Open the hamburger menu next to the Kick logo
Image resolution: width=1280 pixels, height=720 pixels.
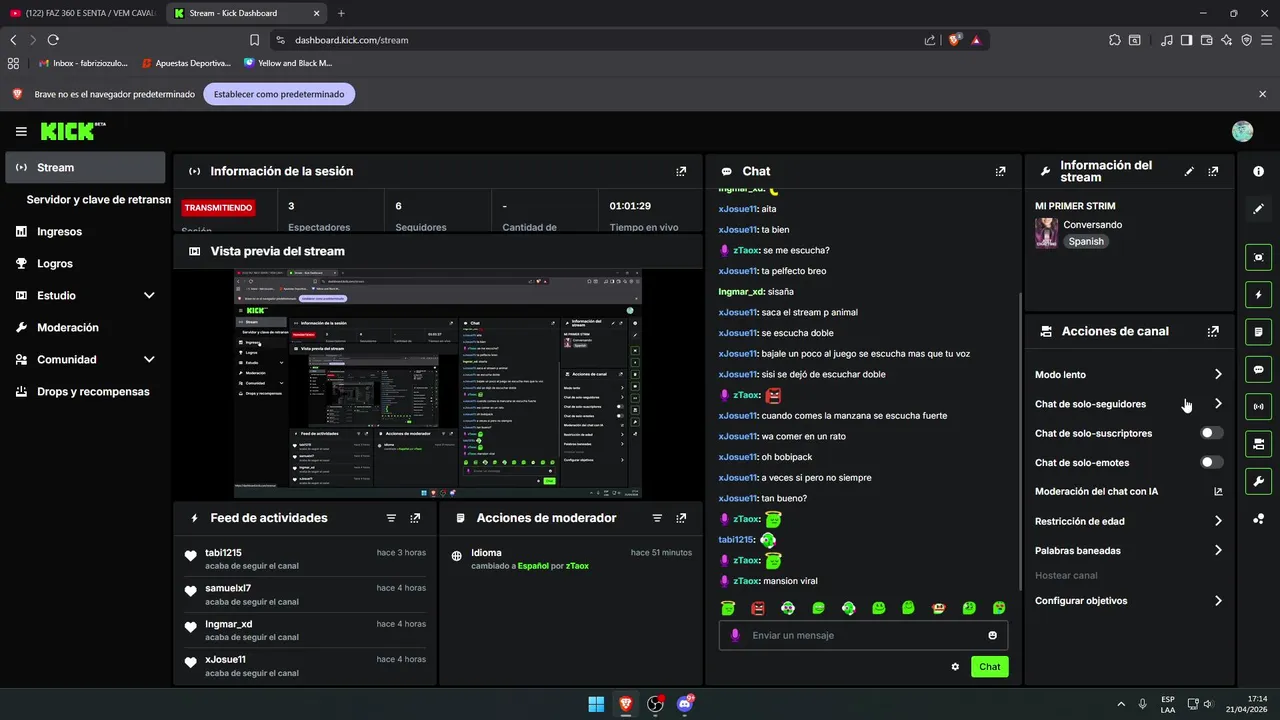coord(21,131)
